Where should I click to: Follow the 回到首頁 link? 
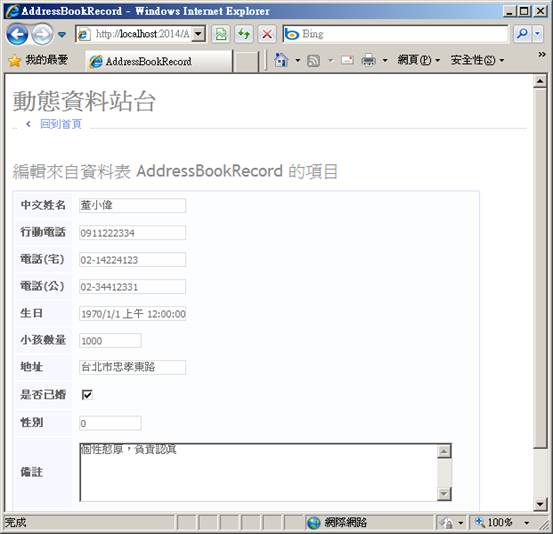pyautogui.click(x=61, y=124)
